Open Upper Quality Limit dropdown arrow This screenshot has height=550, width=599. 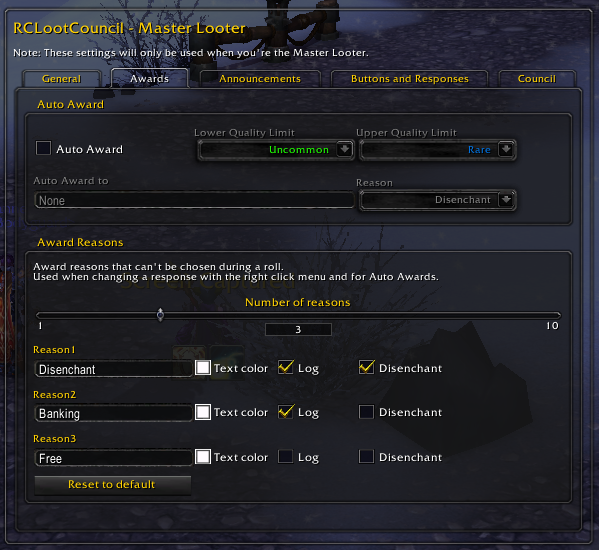click(506, 149)
